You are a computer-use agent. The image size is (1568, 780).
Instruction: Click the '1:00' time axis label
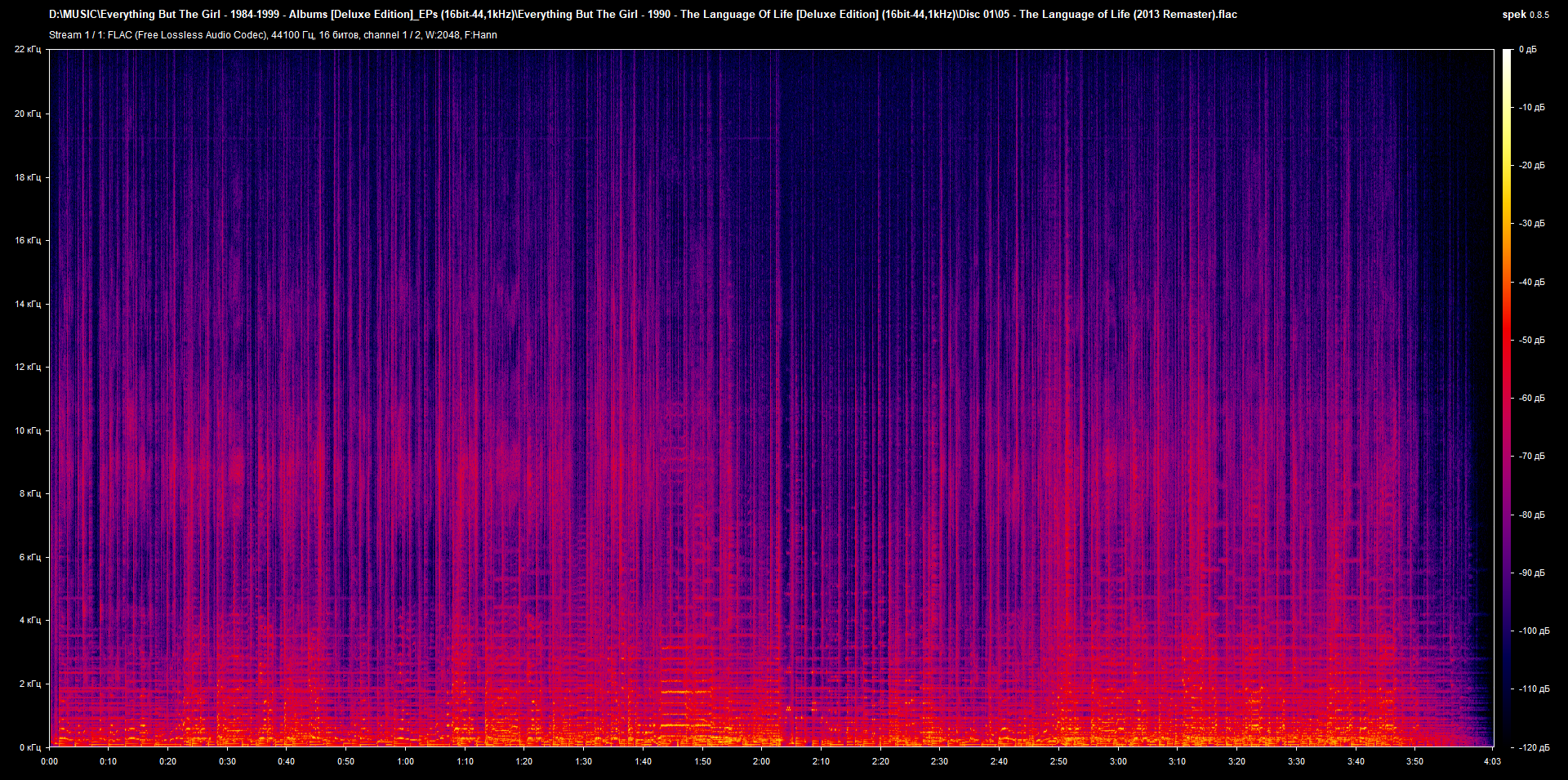coord(406,761)
